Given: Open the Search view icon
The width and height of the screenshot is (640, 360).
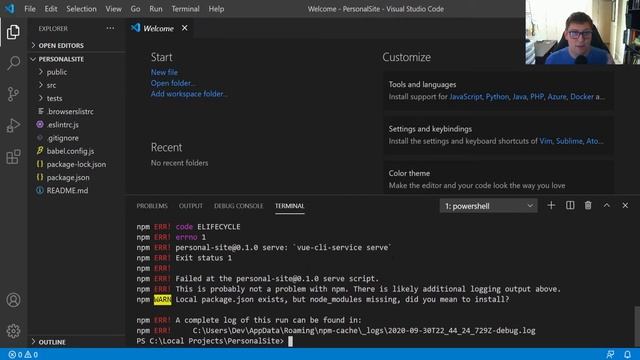Looking at the screenshot, I should tap(13, 63).
